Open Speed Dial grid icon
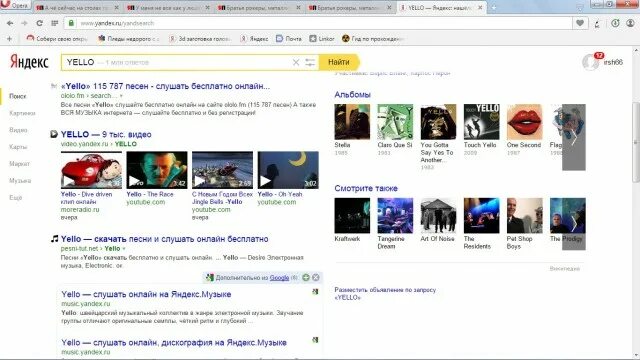Viewport: 640px width, 360px height. [54, 23]
